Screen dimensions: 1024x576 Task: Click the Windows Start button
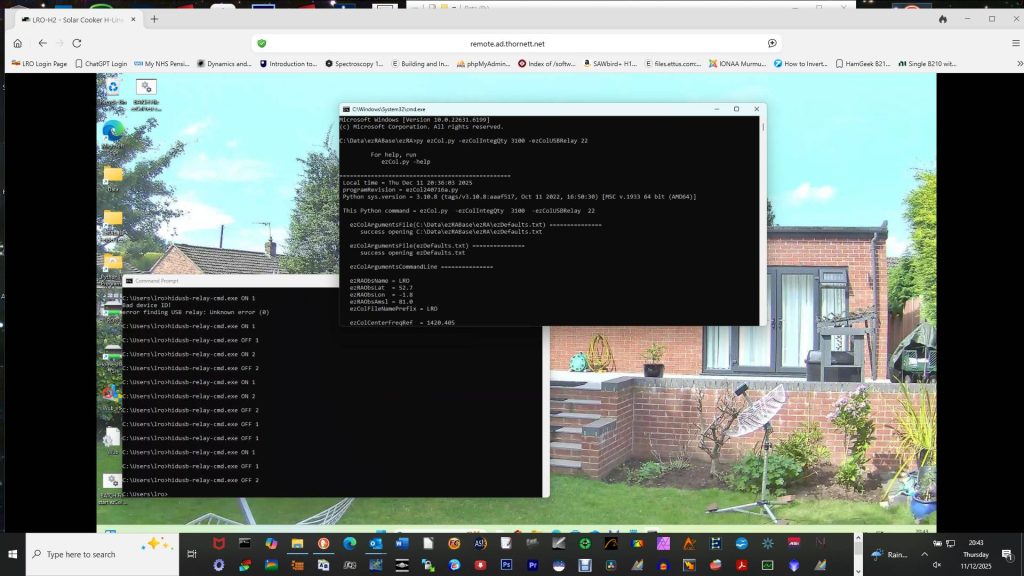click(13, 554)
